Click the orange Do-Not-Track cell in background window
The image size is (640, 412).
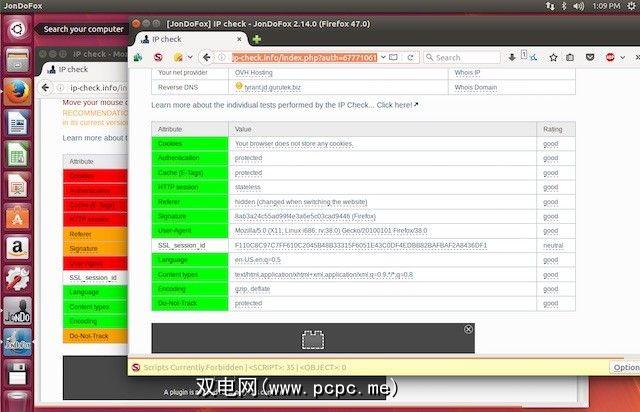tap(95, 336)
